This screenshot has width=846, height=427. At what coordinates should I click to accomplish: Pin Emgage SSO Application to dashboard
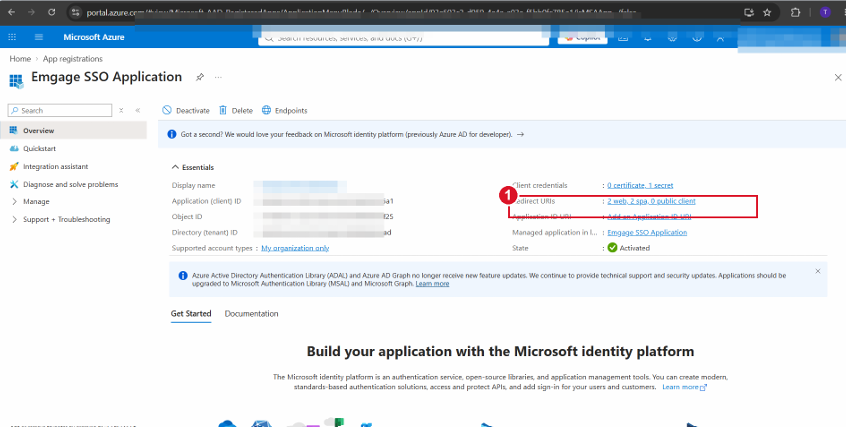[200, 77]
